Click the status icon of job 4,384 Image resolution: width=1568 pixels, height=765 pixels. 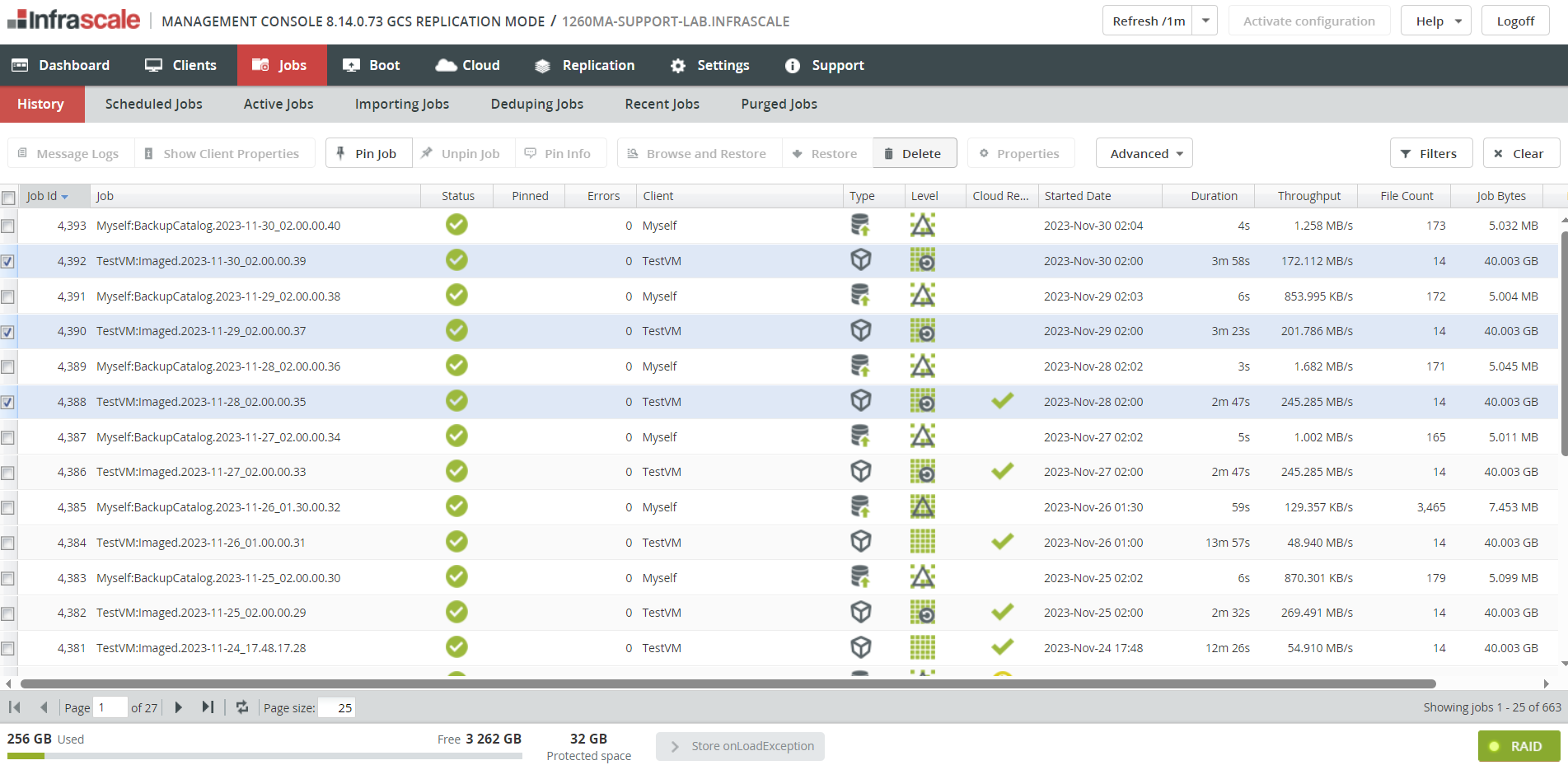pyautogui.click(x=456, y=541)
